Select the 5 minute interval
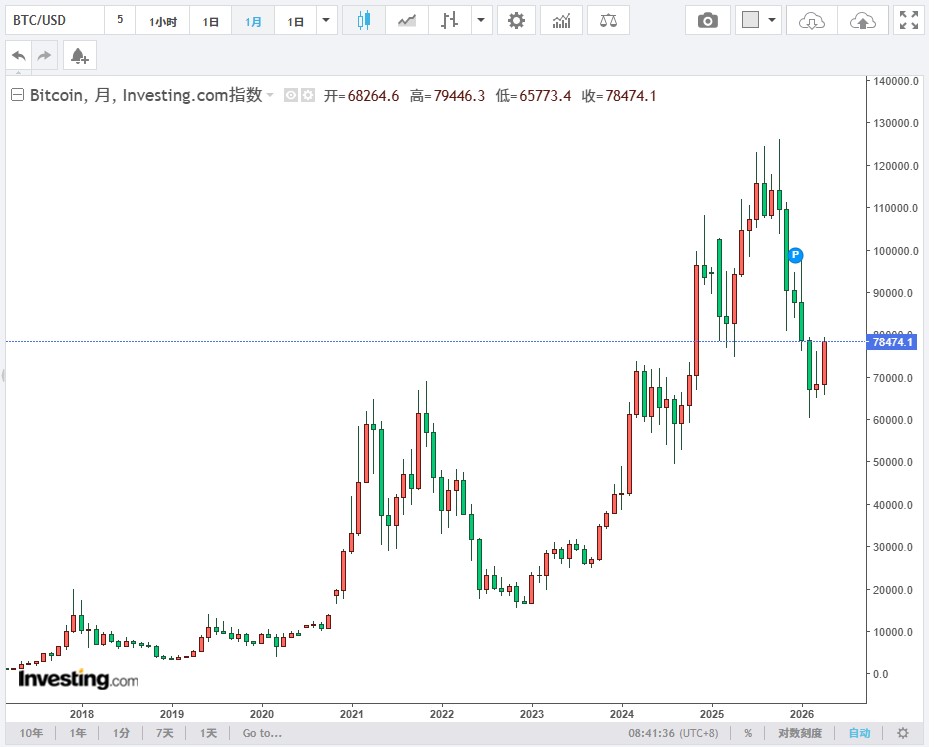Viewport: 935px width, 747px height. [120, 20]
